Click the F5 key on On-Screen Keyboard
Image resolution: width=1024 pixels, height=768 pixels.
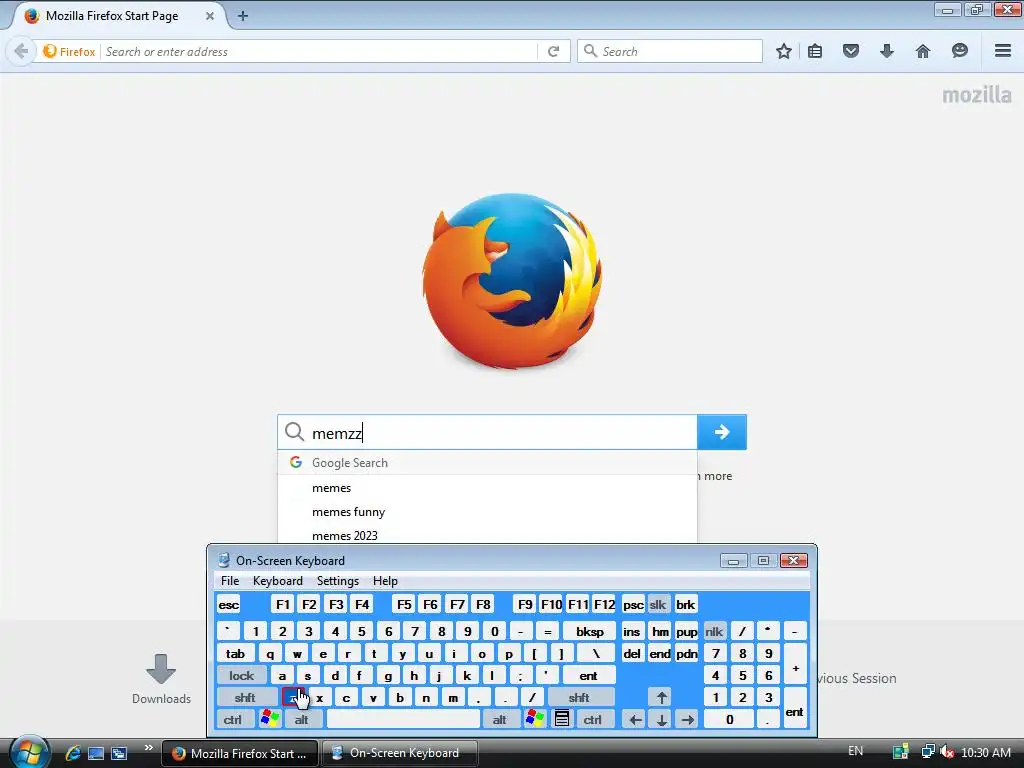pos(404,605)
